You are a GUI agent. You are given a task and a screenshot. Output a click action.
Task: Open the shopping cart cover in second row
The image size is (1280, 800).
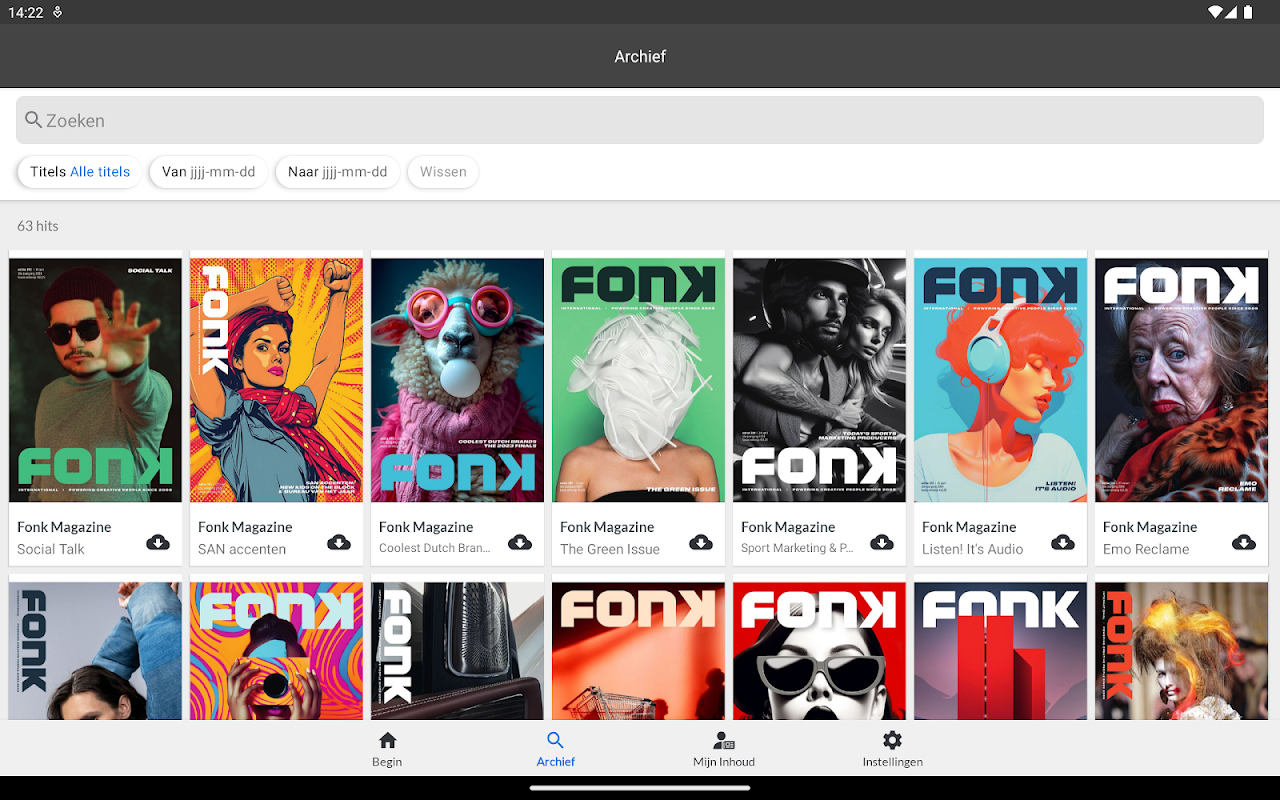click(639, 651)
